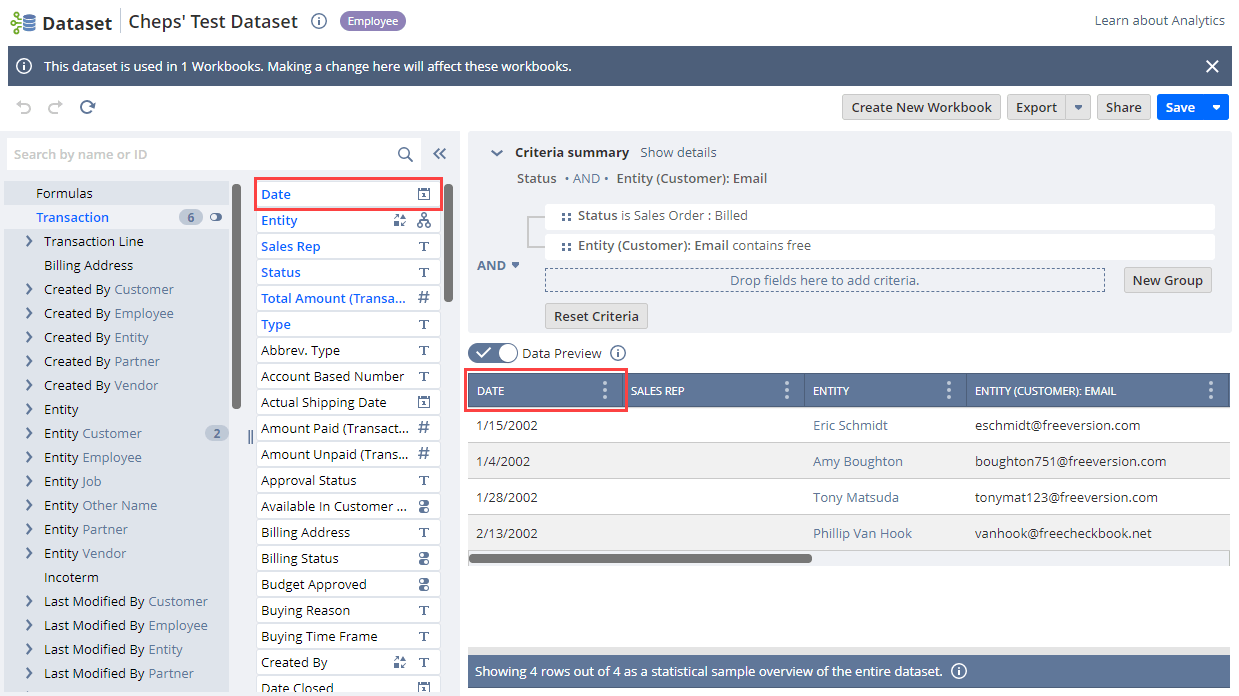Click Create New Workbook button

[922, 107]
